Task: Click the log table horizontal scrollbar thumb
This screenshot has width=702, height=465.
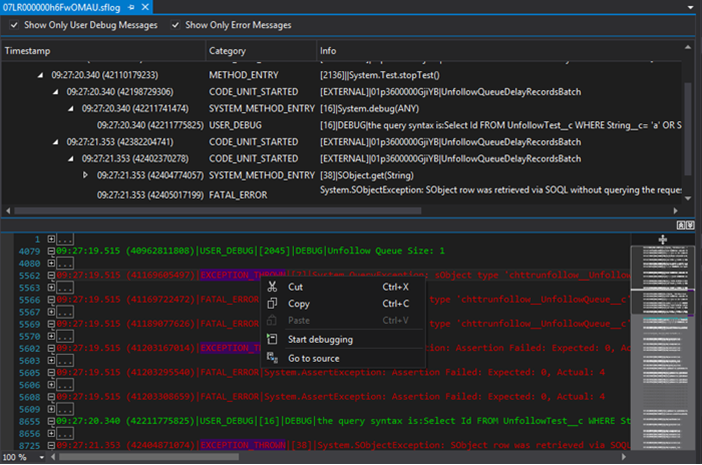Action: point(218,210)
